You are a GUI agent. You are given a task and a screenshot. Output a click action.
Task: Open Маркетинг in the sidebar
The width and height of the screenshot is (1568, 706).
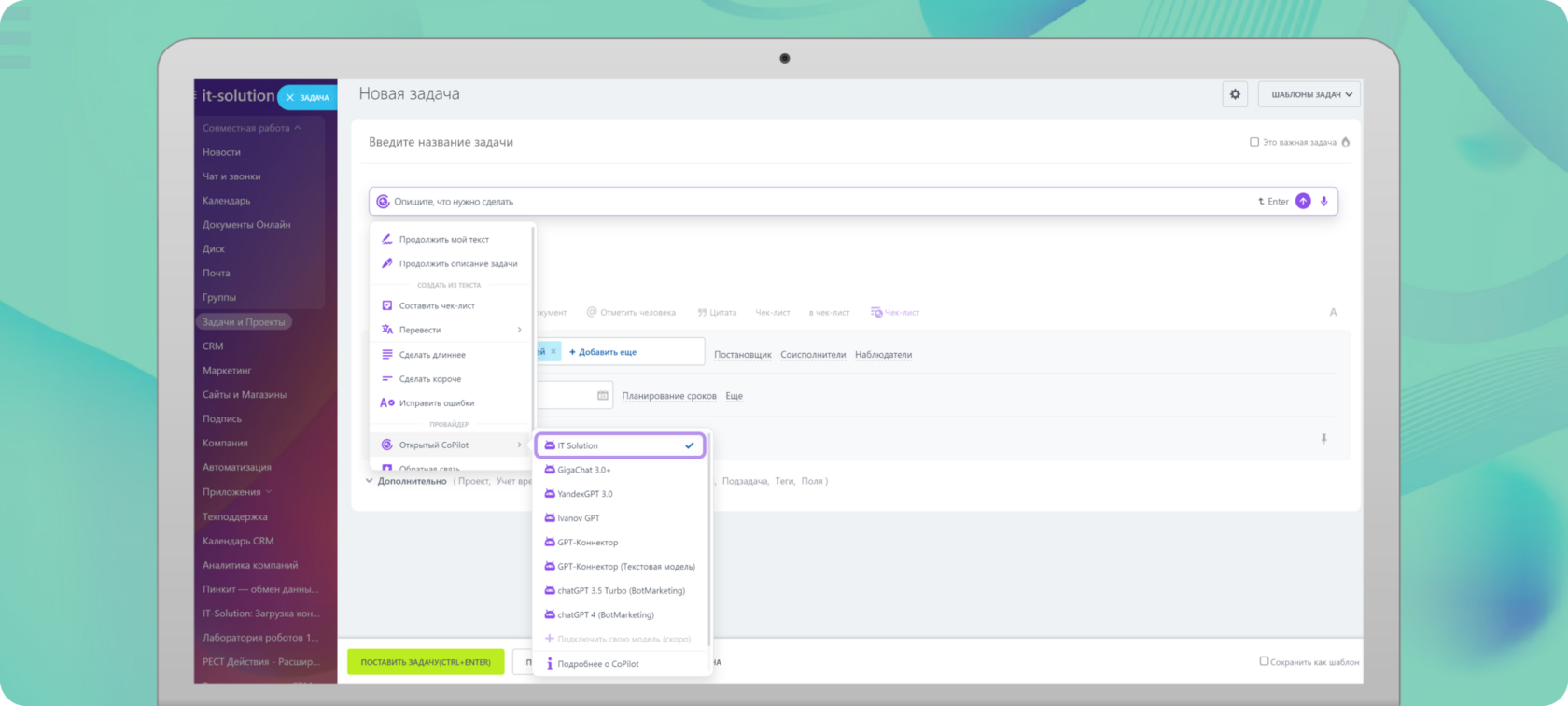pyautogui.click(x=227, y=371)
